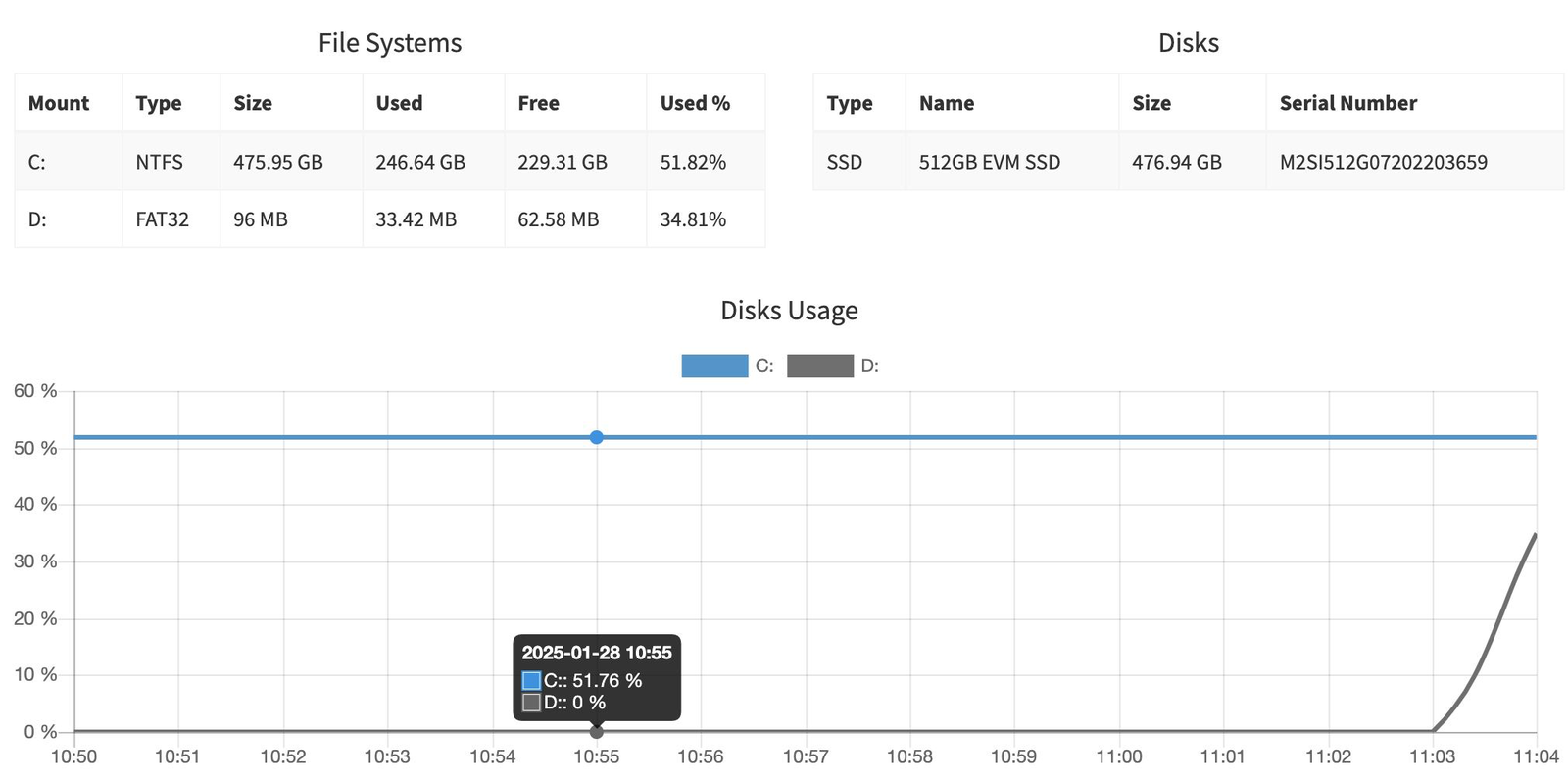1568x780 pixels.
Task: Click the 11:00 time axis label
Action: coord(1119,756)
